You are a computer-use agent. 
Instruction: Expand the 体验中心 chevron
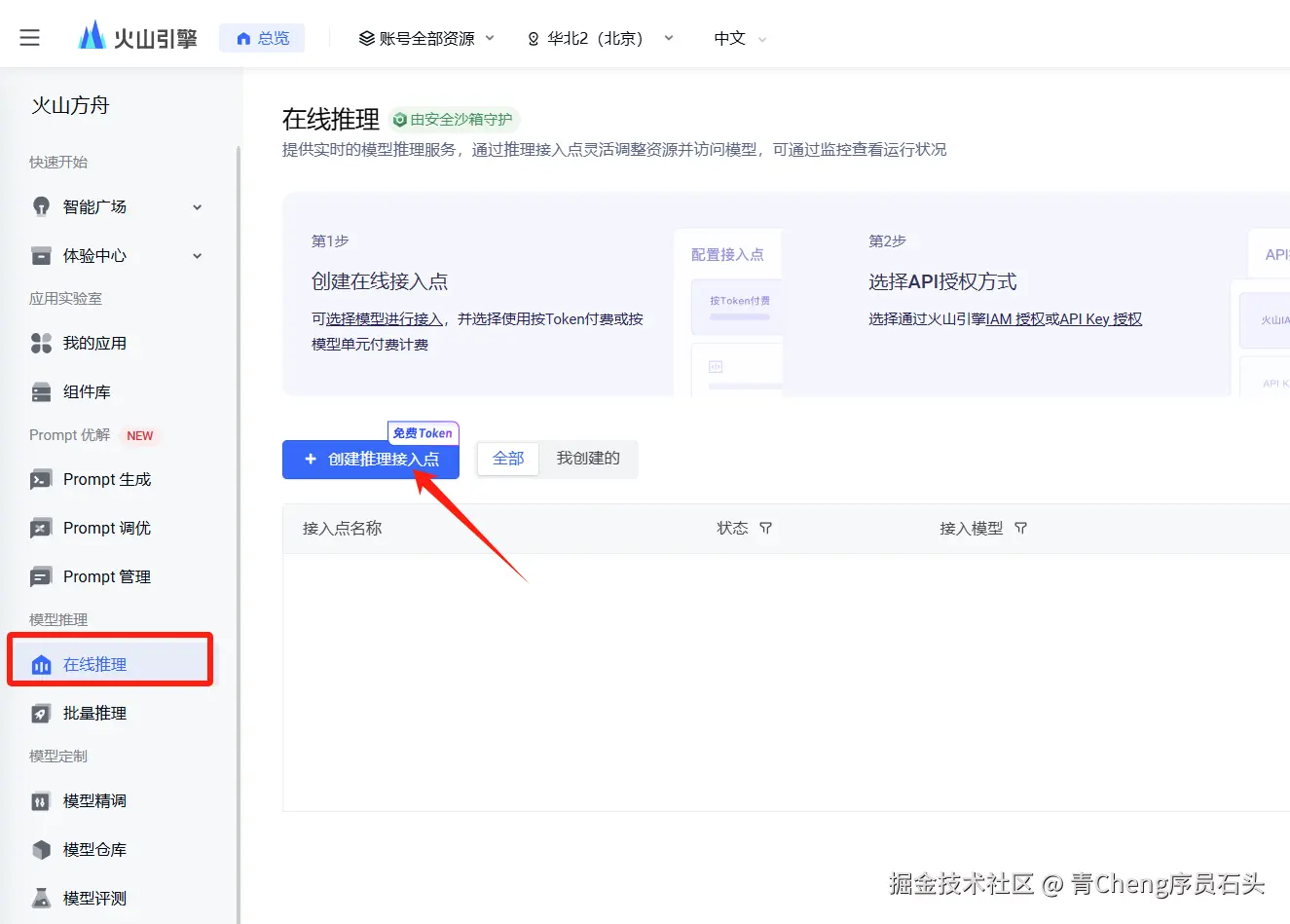click(198, 255)
